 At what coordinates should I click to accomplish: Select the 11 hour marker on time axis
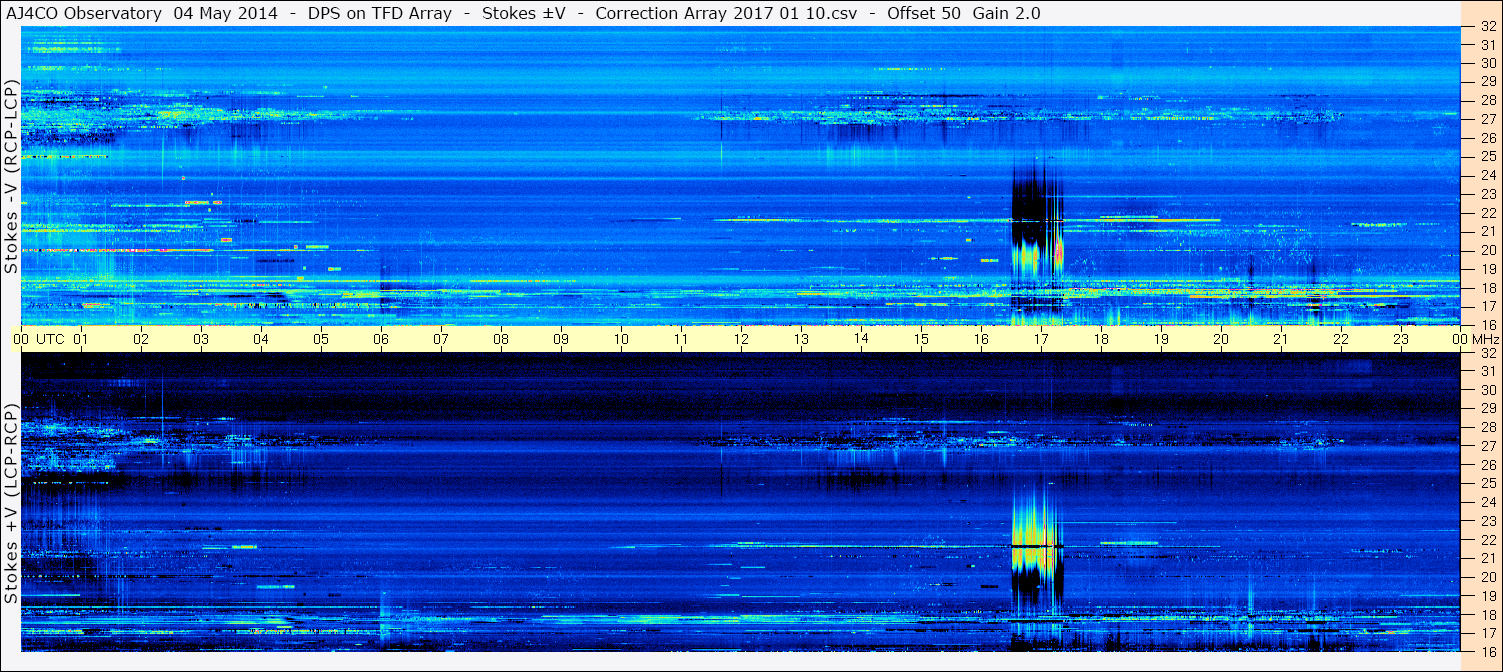(681, 339)
